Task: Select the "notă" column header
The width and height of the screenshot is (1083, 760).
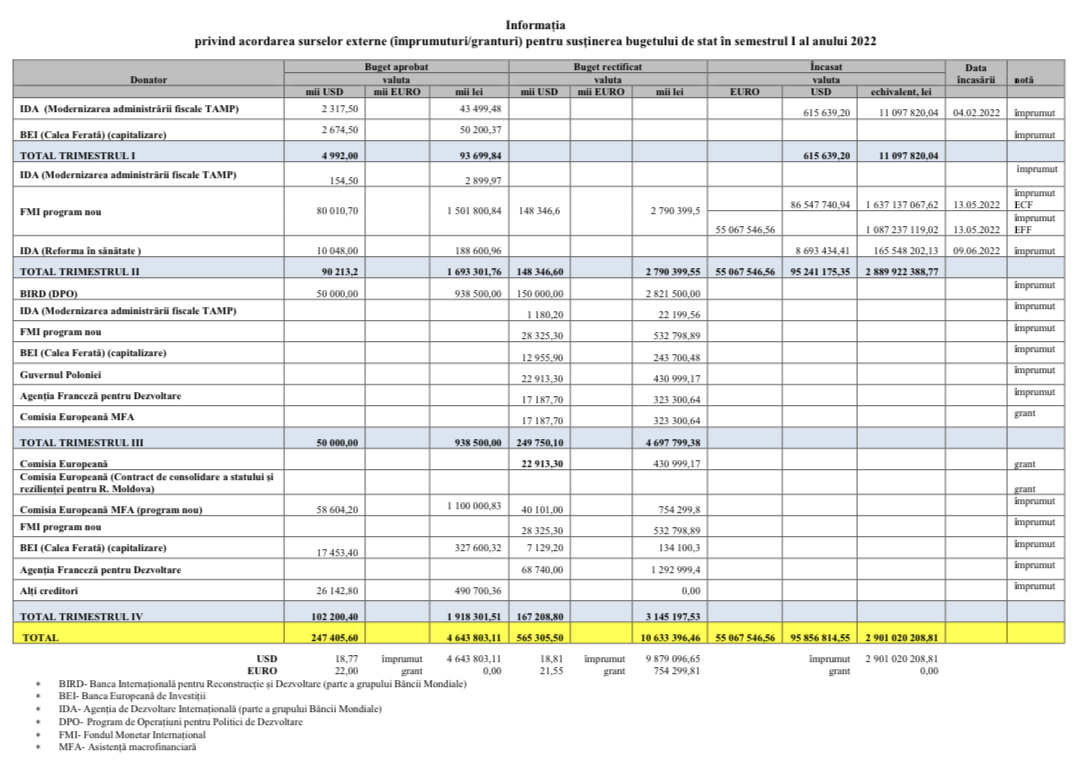Action: point(1024,78)
